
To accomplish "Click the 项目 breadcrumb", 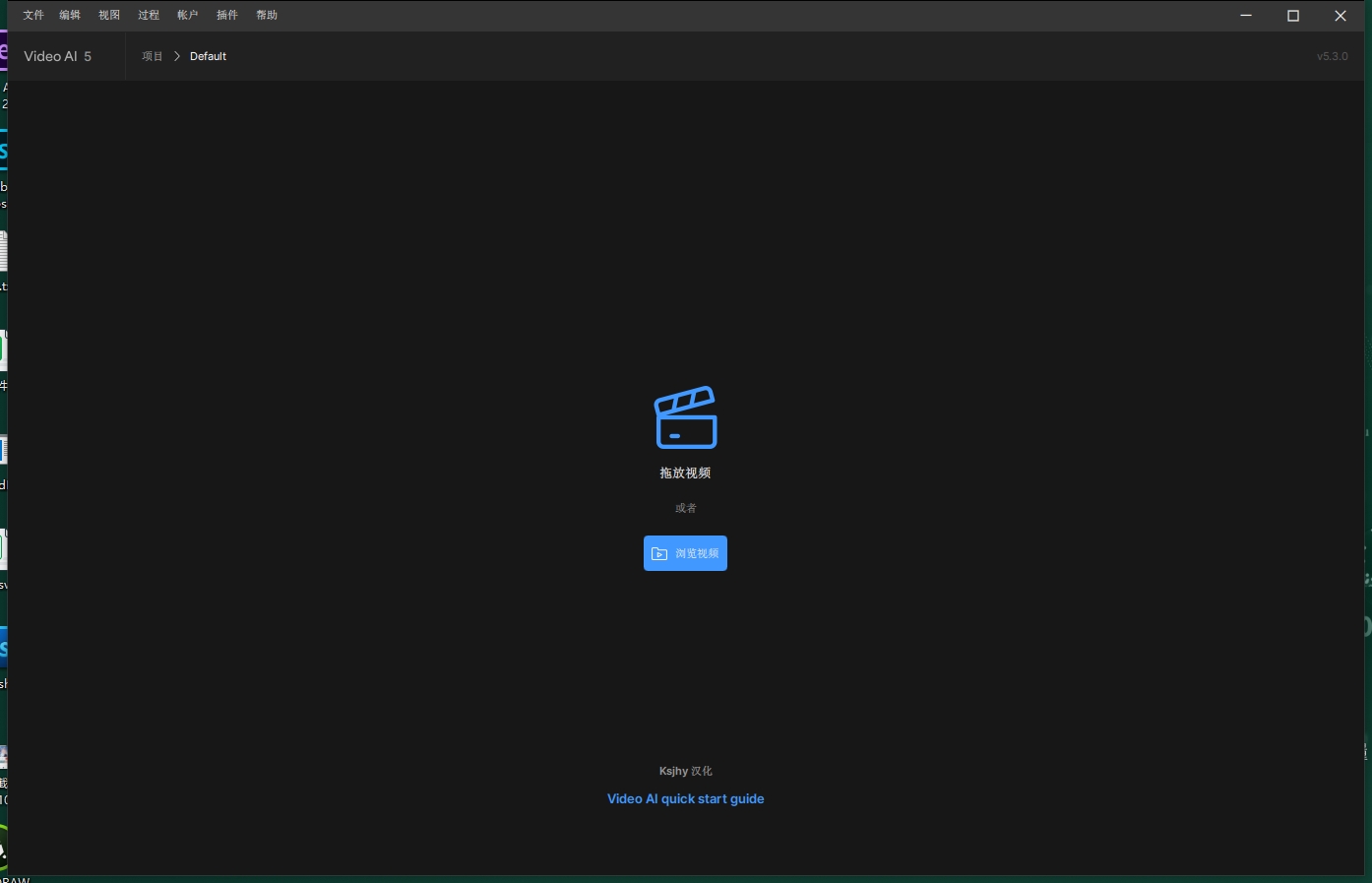I will click(x=153, y=56).
